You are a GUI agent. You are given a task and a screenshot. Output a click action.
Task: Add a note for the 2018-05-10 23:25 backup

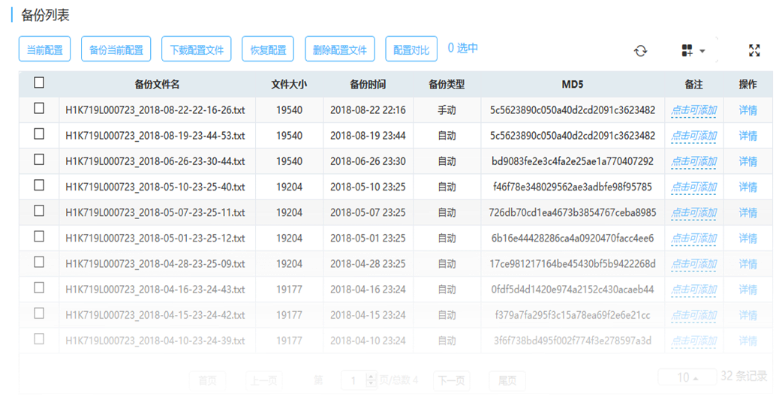coord(694,187)
